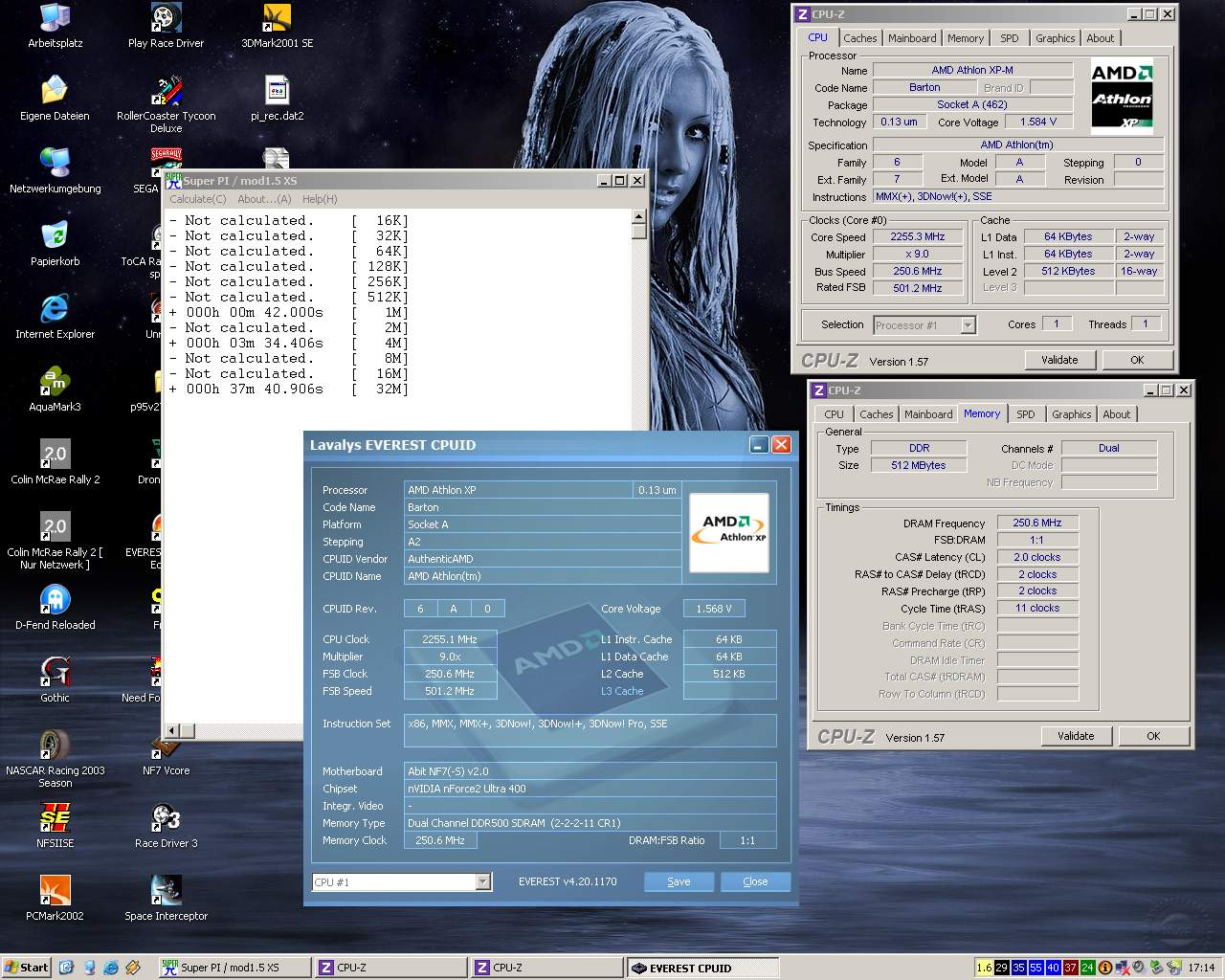Select the Colin McRae Rally 2 icon
The height and width of the screenshot is (980, 1225).
pos(55,462)
